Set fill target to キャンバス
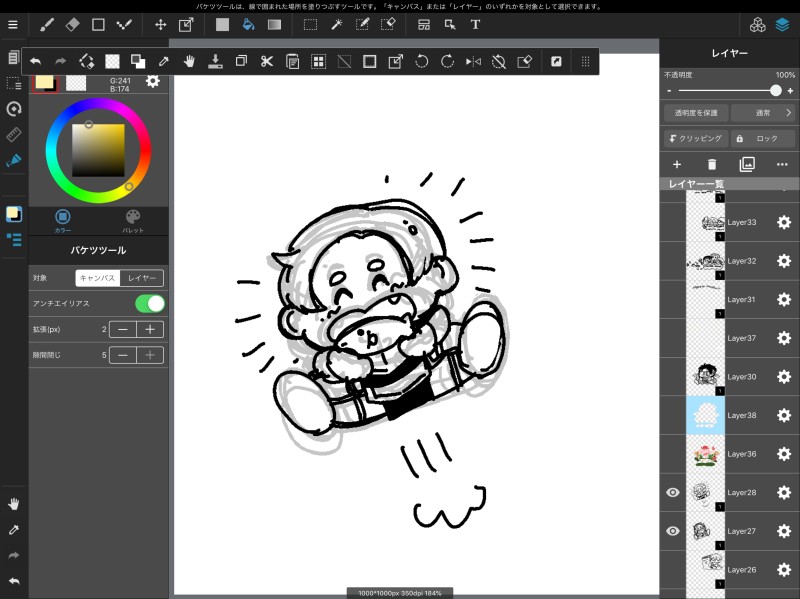Image resolution: width=800 pixels, height=599 pixels. pyautogui.click(x=97, y=278)
